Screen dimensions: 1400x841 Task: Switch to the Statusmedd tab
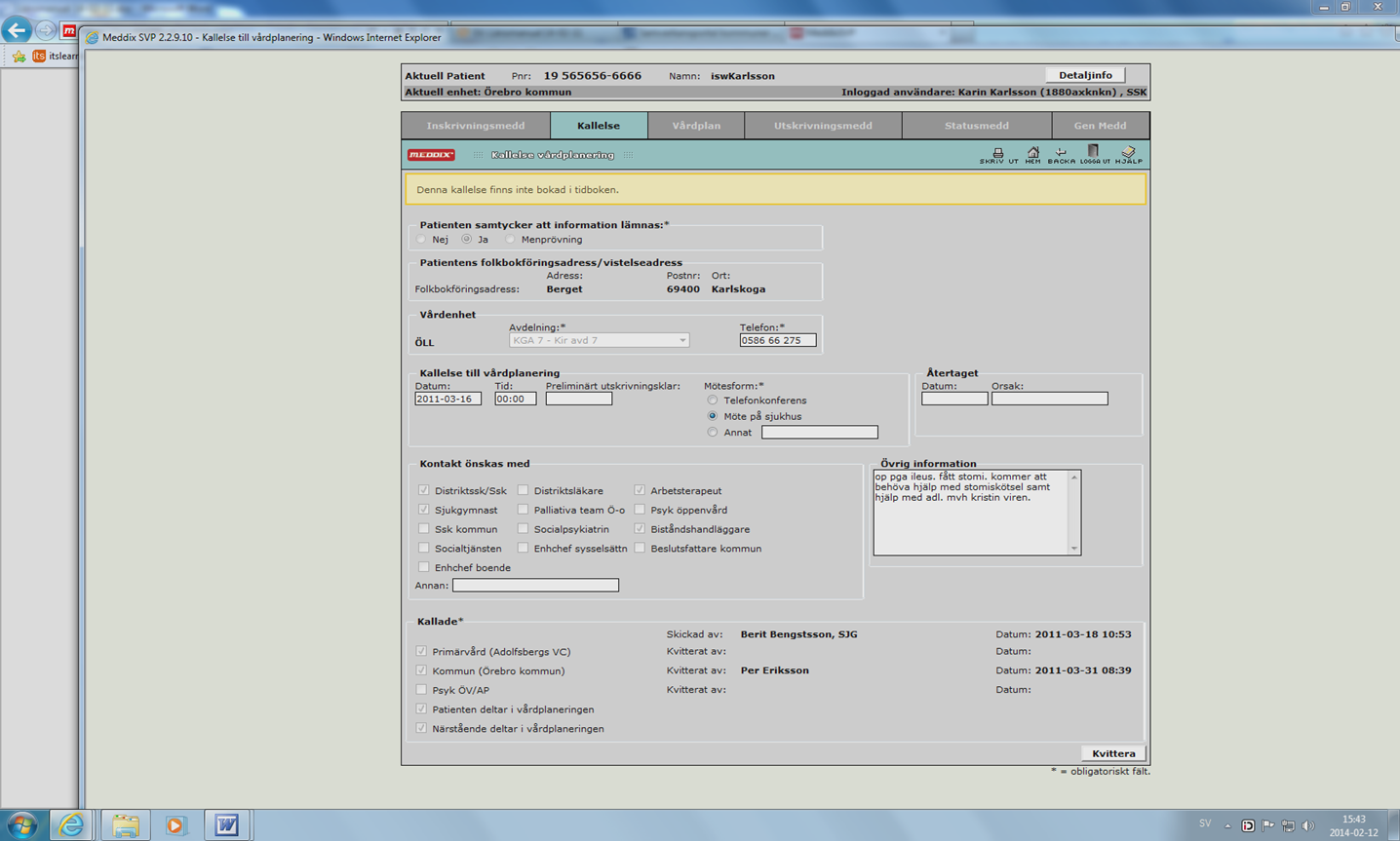977,126
